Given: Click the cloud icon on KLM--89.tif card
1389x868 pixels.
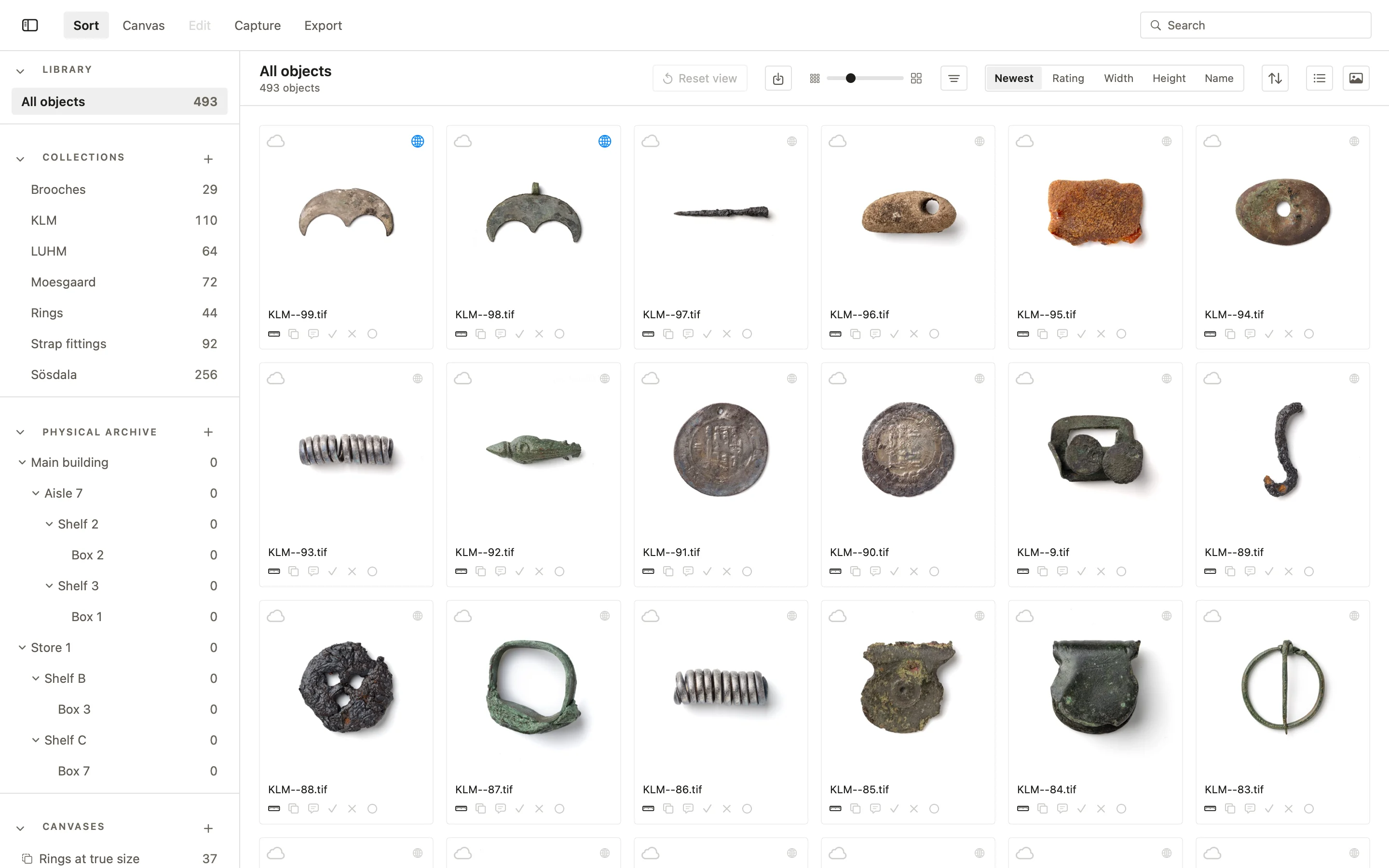Looking at the screenshot, I should (1212, 379).
